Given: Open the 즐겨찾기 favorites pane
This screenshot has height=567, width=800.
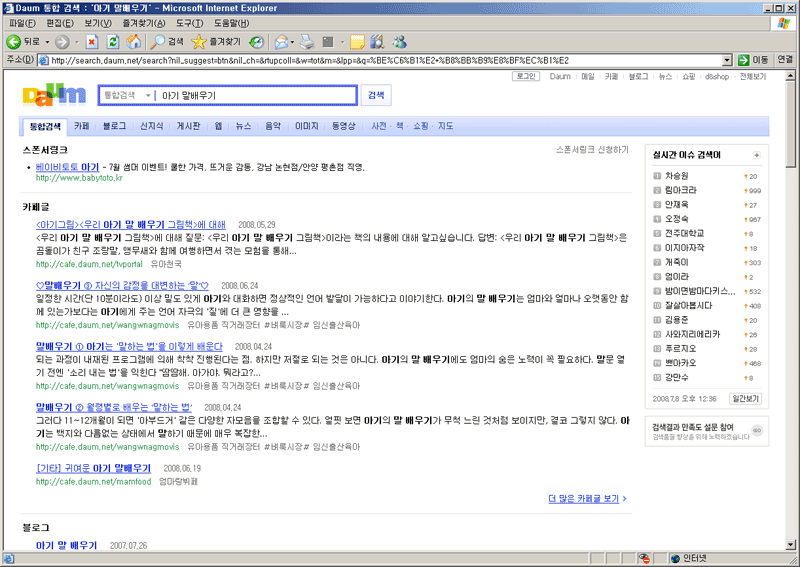Looking at the screenshot, I should 216,42.
